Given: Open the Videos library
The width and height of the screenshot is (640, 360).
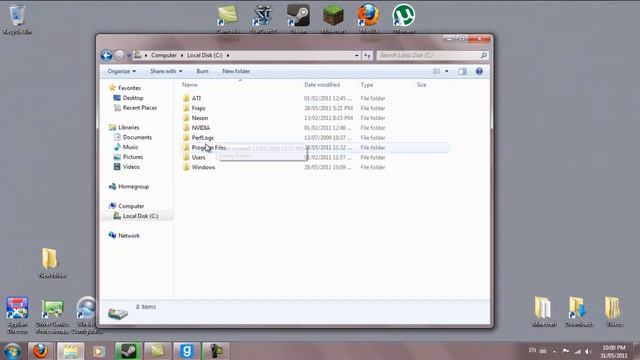Looking at the screenshot, I should pyautogui.click(x=131, y=167).
